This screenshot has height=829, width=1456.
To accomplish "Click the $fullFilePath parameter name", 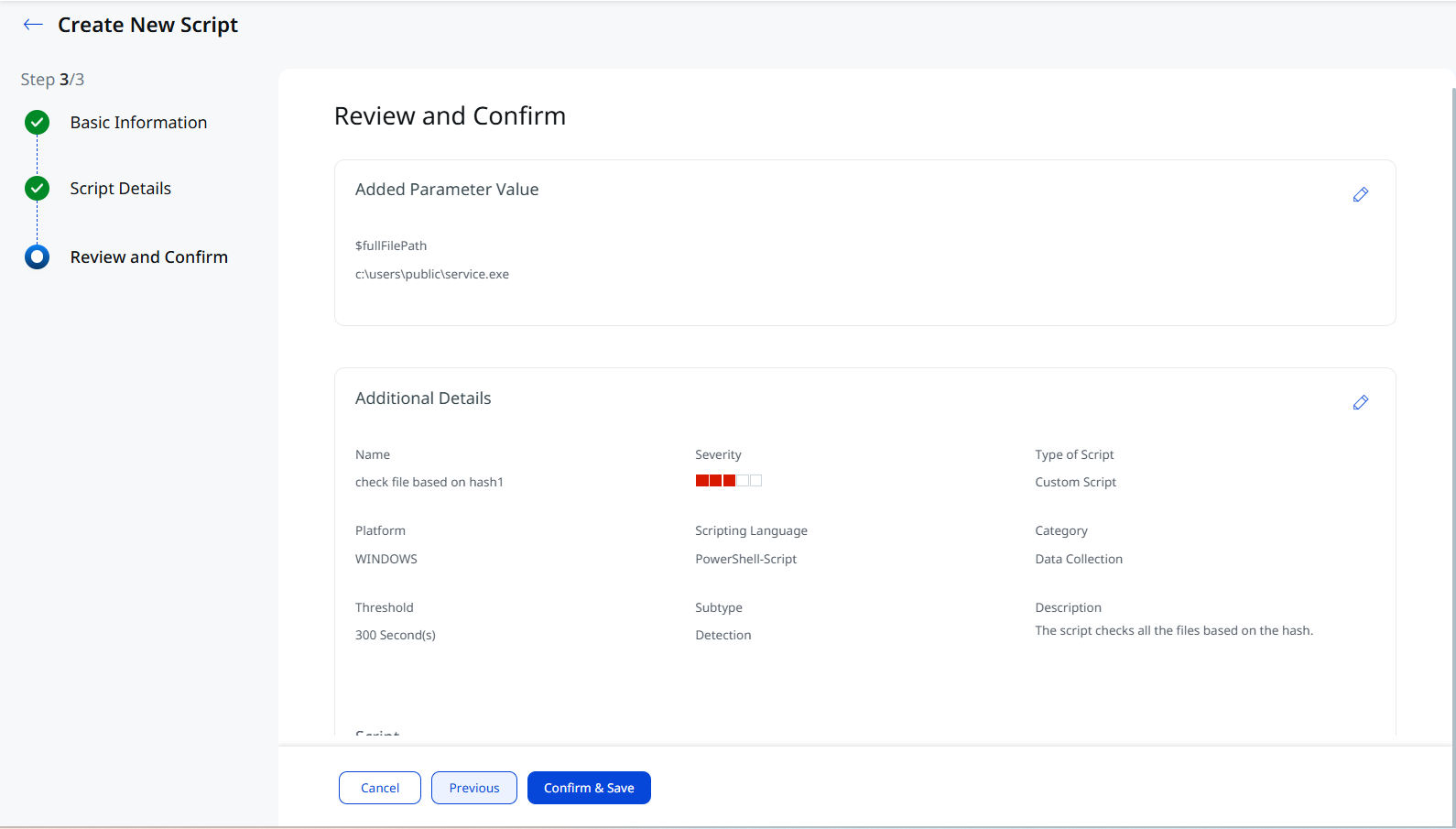I will 391,245.
